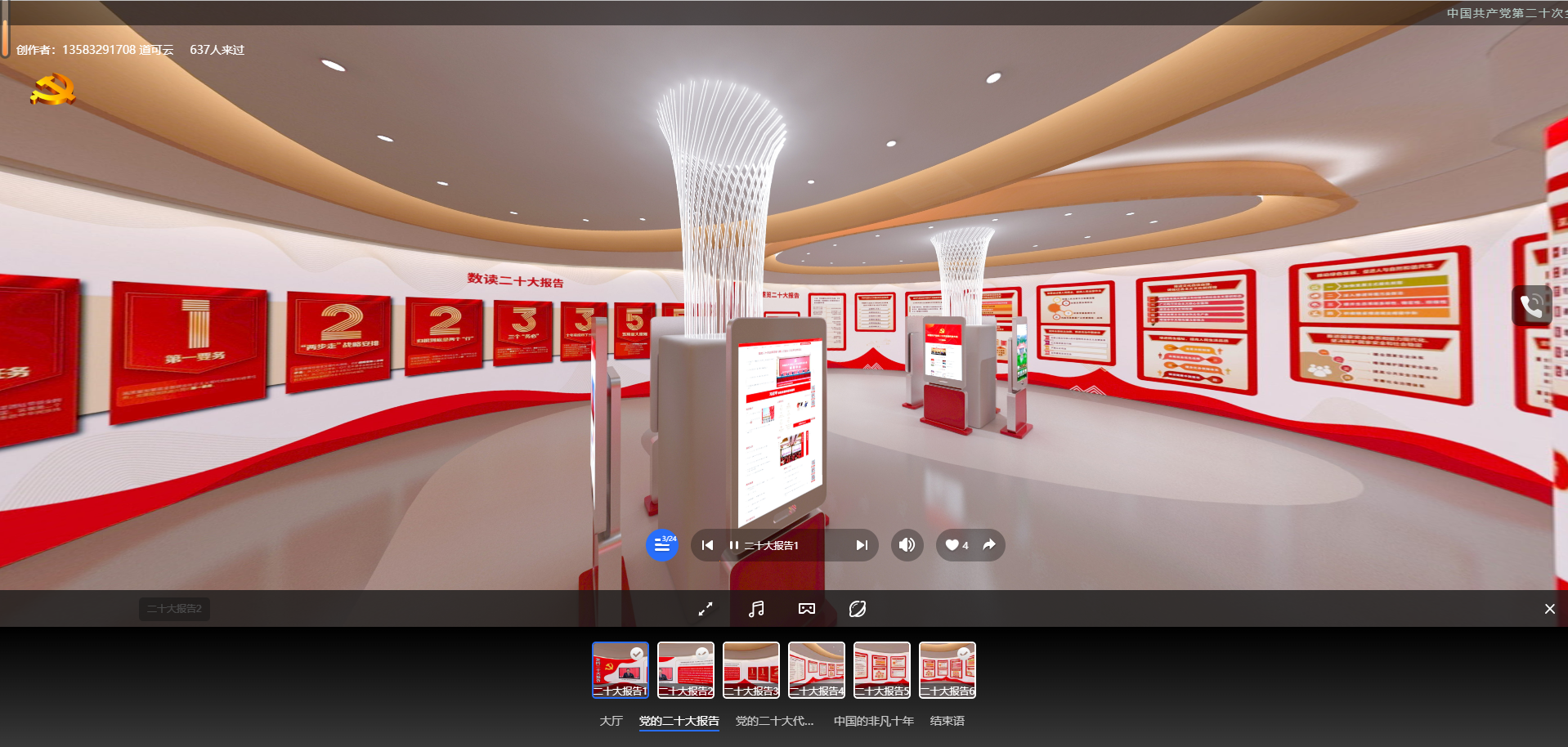Skip to next audio track
Image resolution: width=1568 pixels, height=747 pixels.
[861, 545]
